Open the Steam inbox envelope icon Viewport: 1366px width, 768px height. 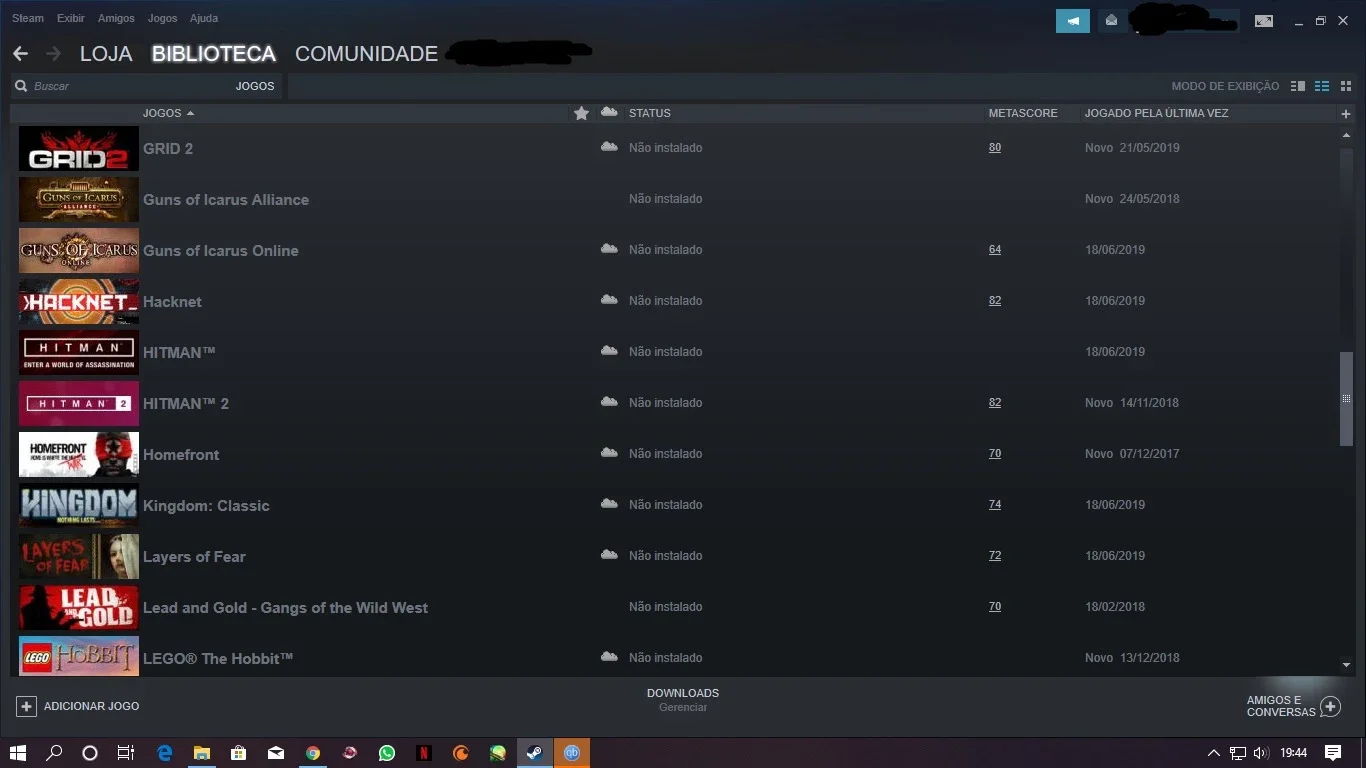click(x=1111, y=21)
